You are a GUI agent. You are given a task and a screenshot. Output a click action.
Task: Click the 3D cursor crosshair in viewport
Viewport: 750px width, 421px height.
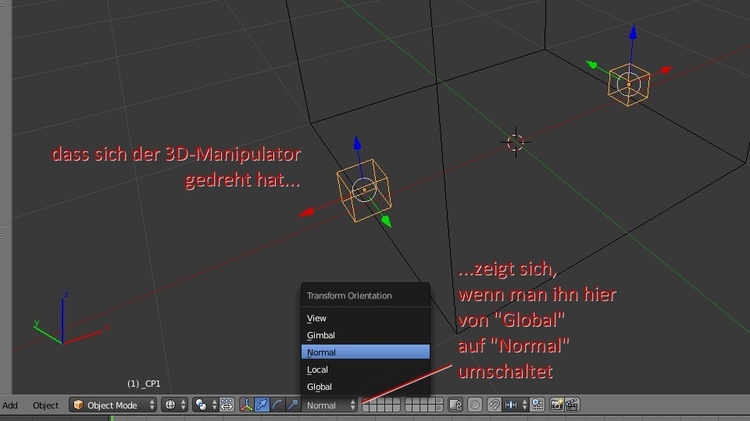pos(515,142)
